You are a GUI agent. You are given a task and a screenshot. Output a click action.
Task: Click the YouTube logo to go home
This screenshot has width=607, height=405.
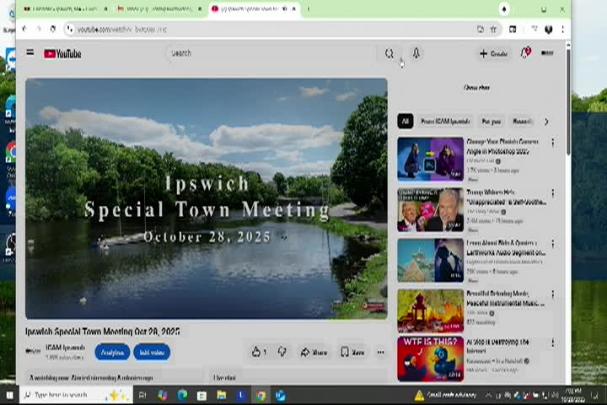63,54
